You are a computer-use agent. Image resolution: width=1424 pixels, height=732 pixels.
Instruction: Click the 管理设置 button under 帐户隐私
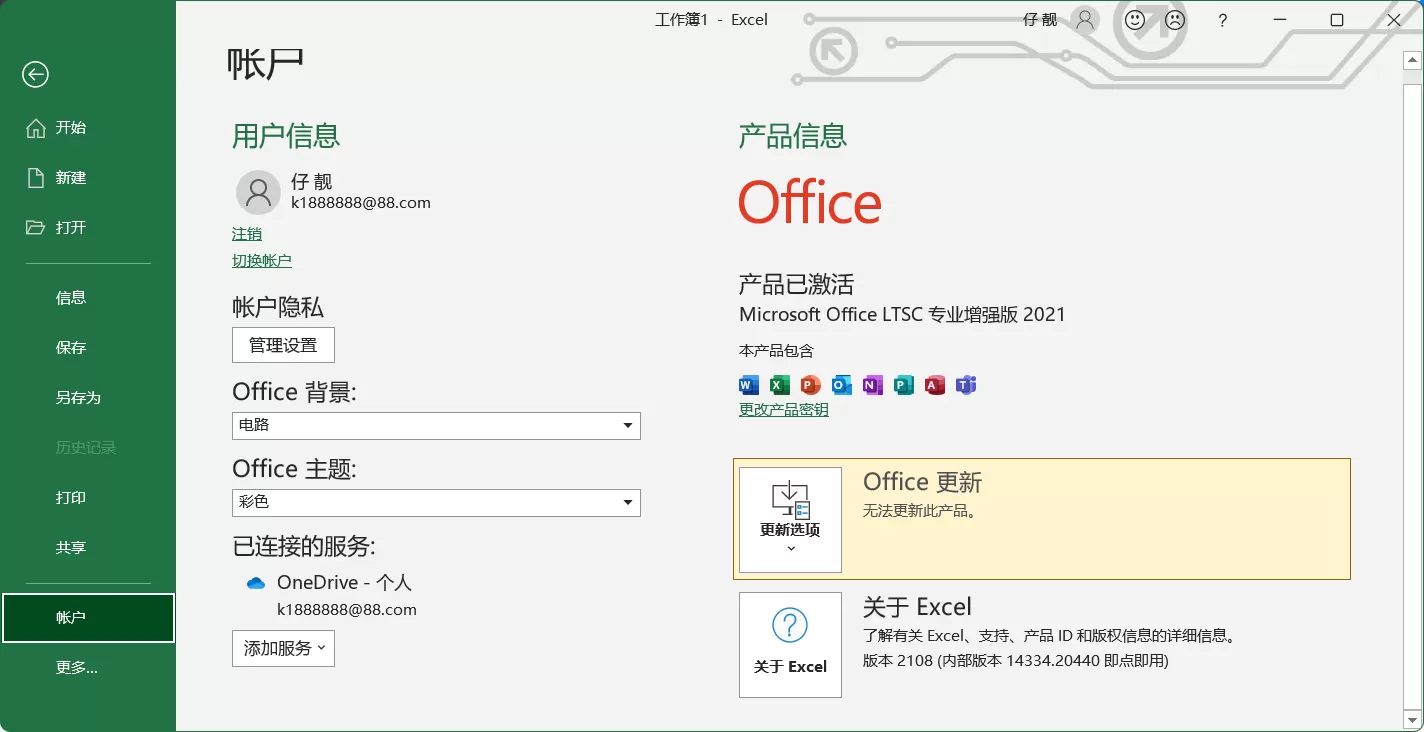283,344
